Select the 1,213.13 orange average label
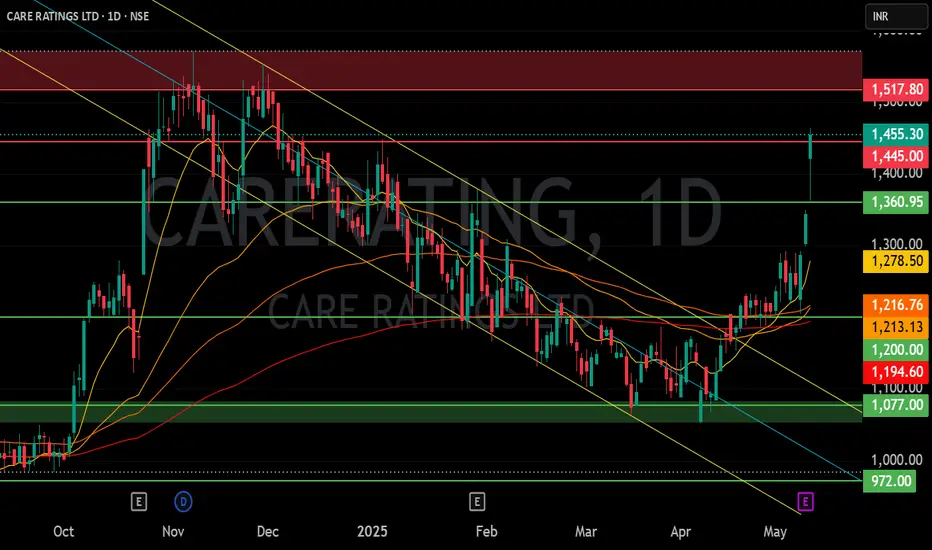This screenshot has width=932, height=550. [x=896, y=327]
